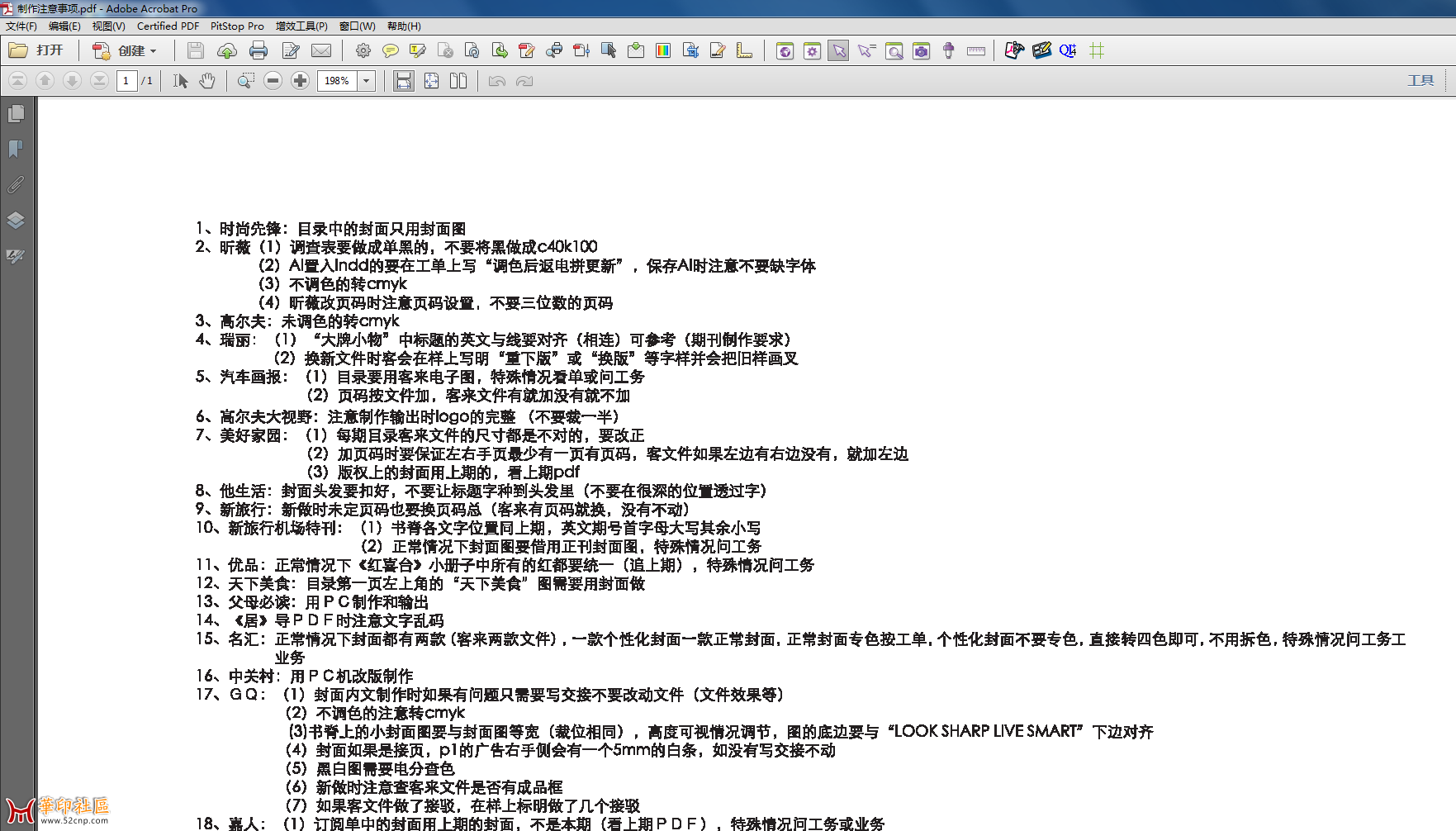Toggle fit width scrolling mode
Image resolution: width=1456 pixels, height=831 pixels.
point(403,80)
